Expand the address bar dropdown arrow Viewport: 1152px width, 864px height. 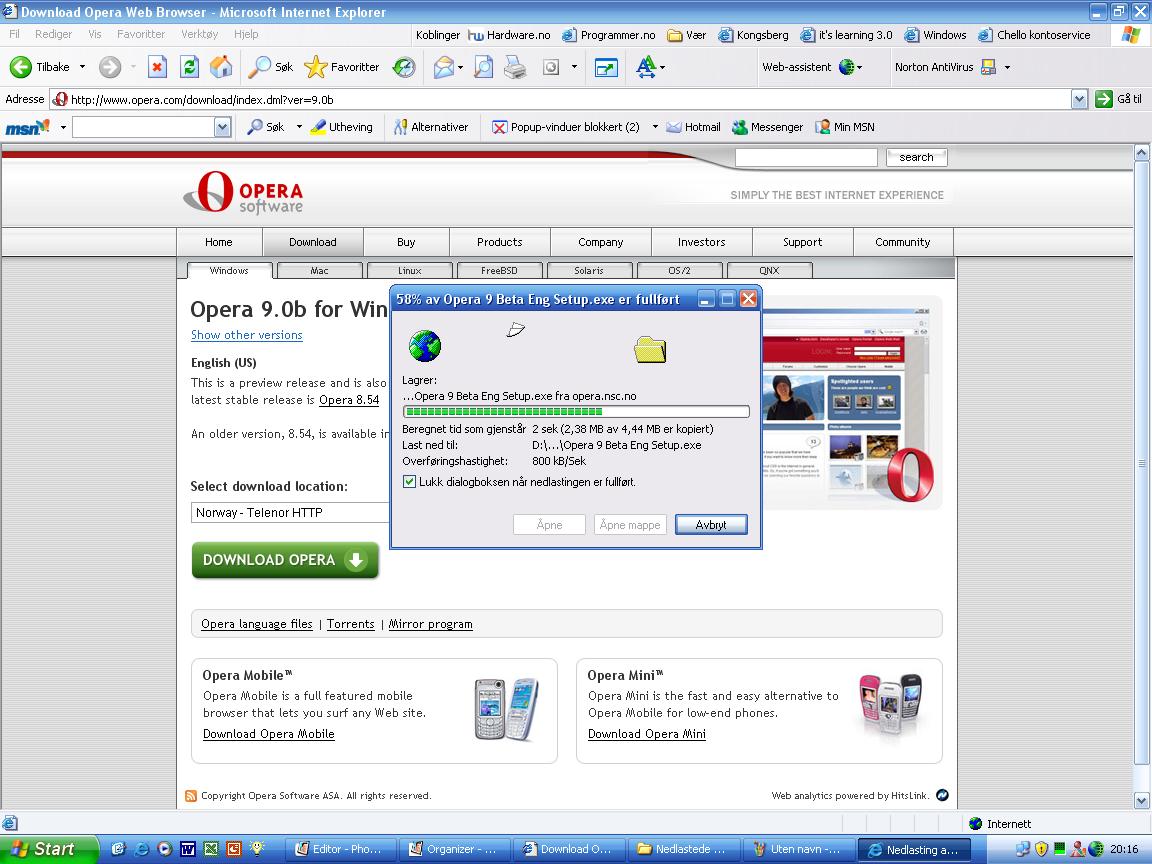coord(1079,99)
